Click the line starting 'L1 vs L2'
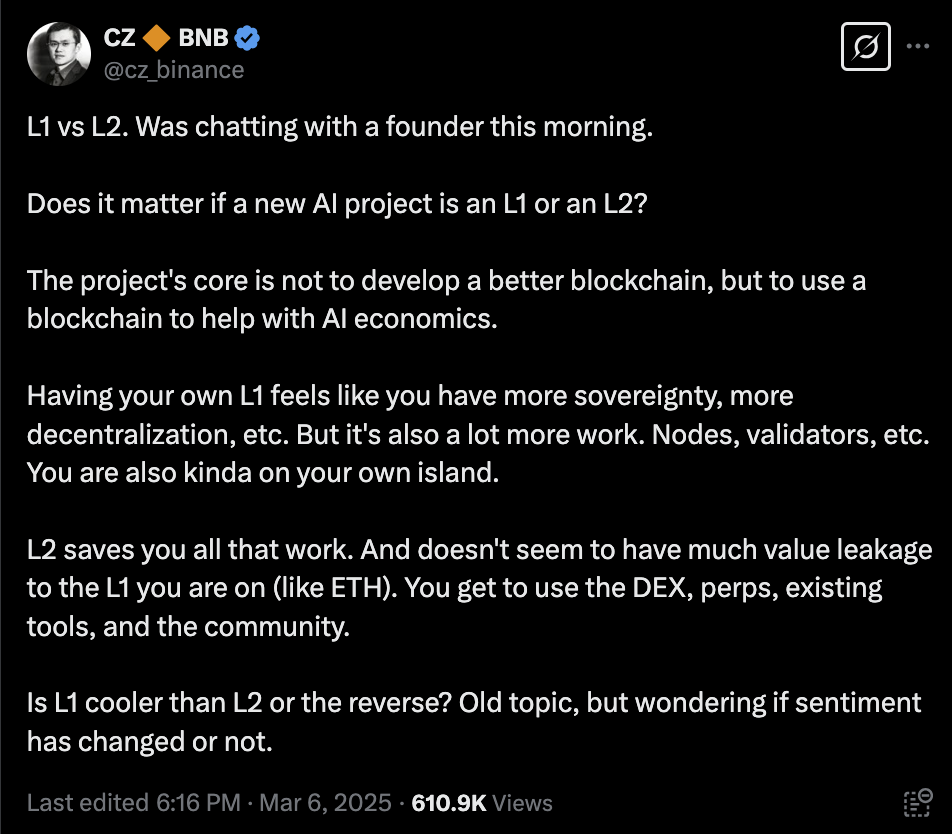Screen dimensions: 952x834 [340, 127]
